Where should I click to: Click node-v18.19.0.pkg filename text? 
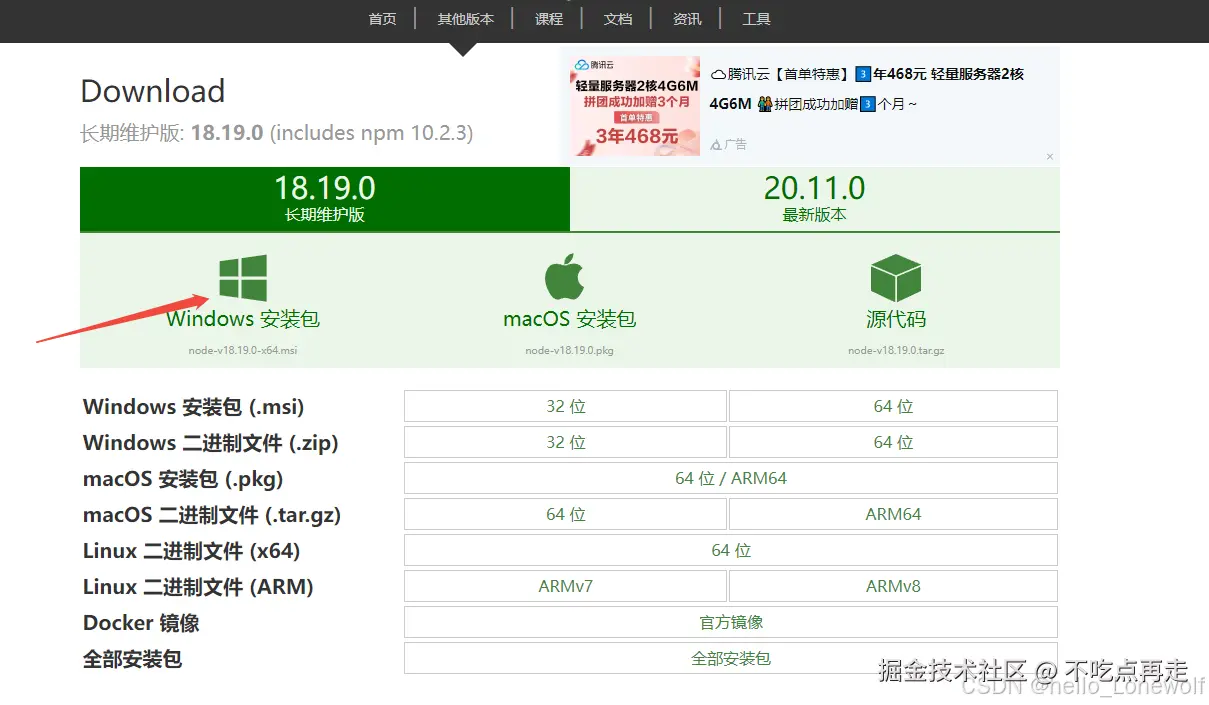tap(569, 351)
